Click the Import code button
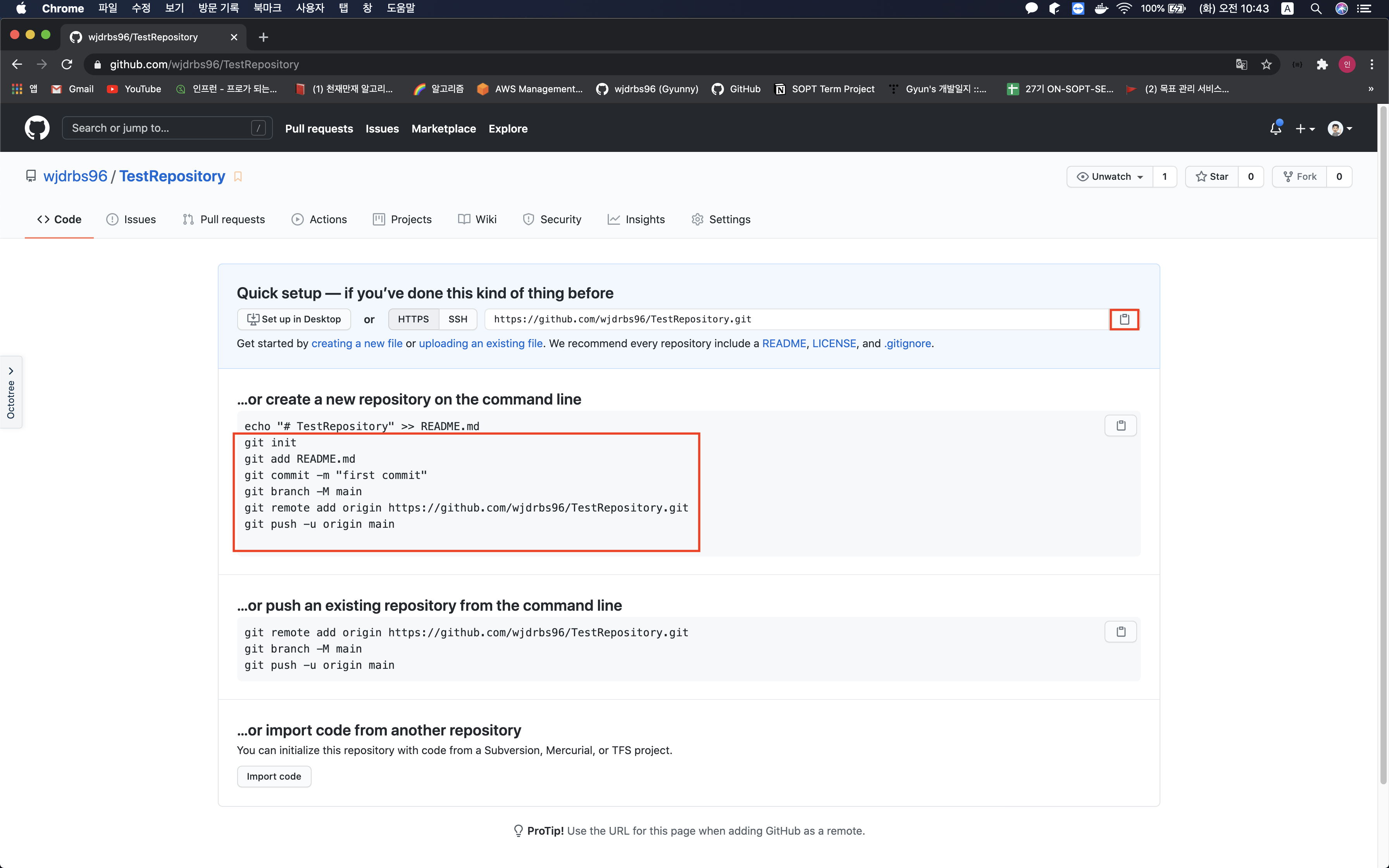The width and height of the screenshot is (1389, 868). pyautogui.click(x=274, y=776)
